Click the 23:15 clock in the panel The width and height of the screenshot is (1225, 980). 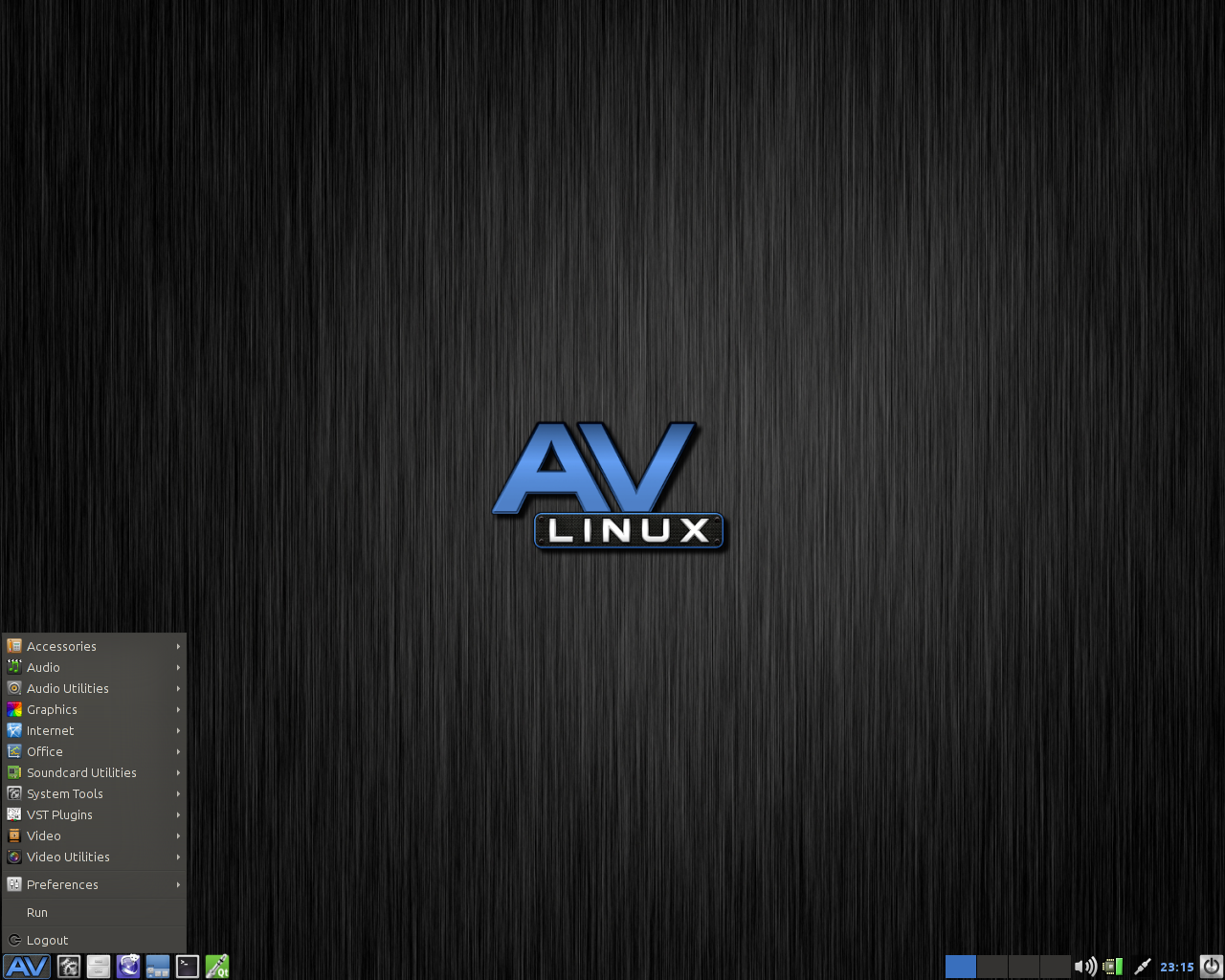click(1177, 967)
